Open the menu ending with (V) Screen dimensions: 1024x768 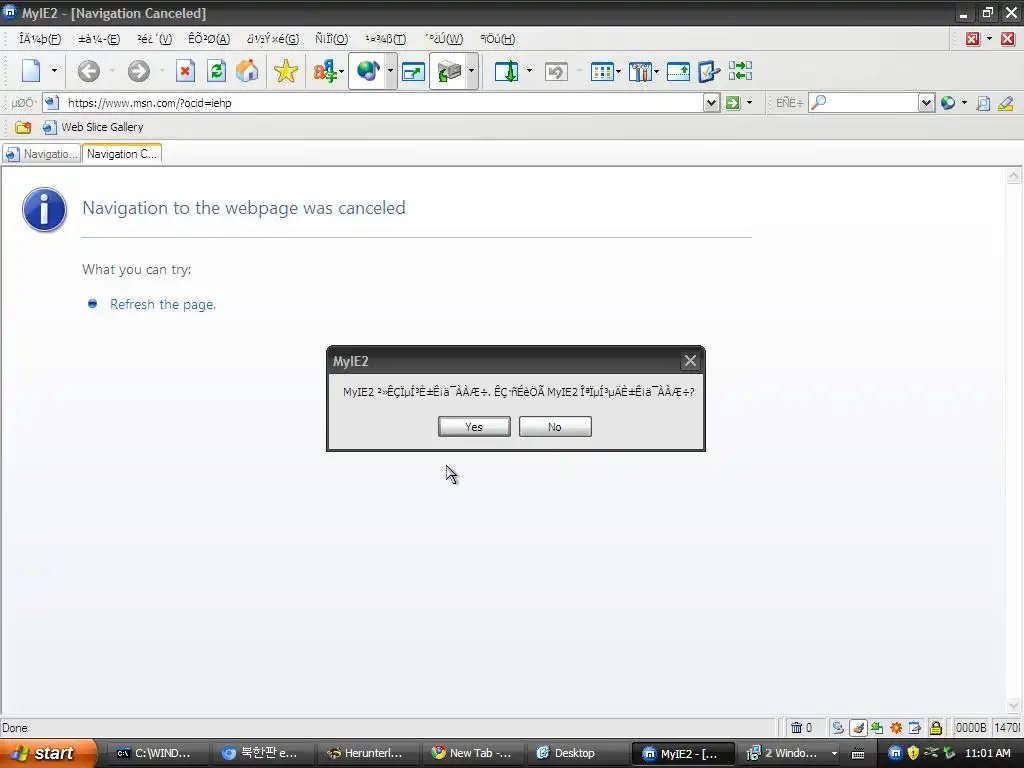point(155,39)
